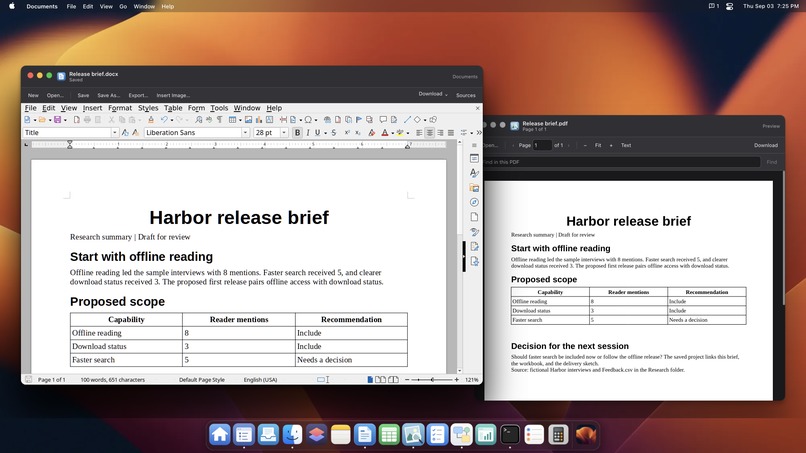Screen dimensions: 806x453
Task: Set paragraph alignment to centered
Action: point(430,133)
